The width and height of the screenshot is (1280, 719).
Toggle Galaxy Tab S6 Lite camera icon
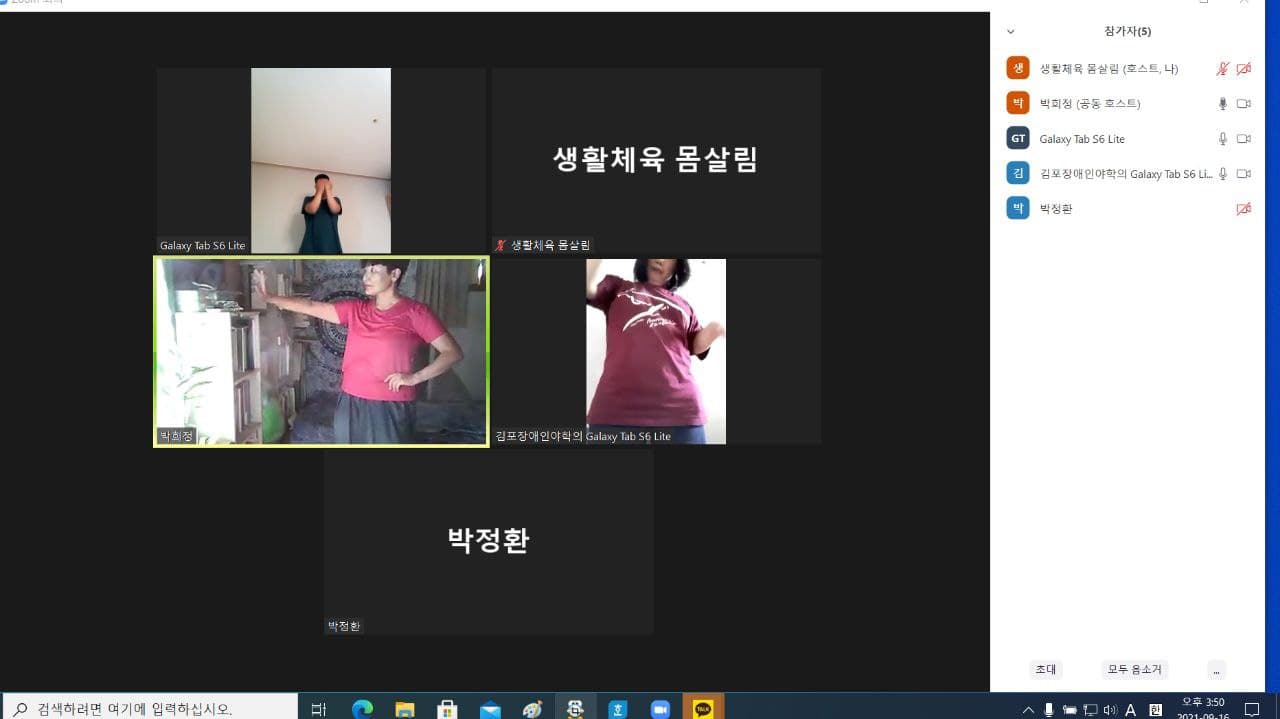click(1244, 139)
